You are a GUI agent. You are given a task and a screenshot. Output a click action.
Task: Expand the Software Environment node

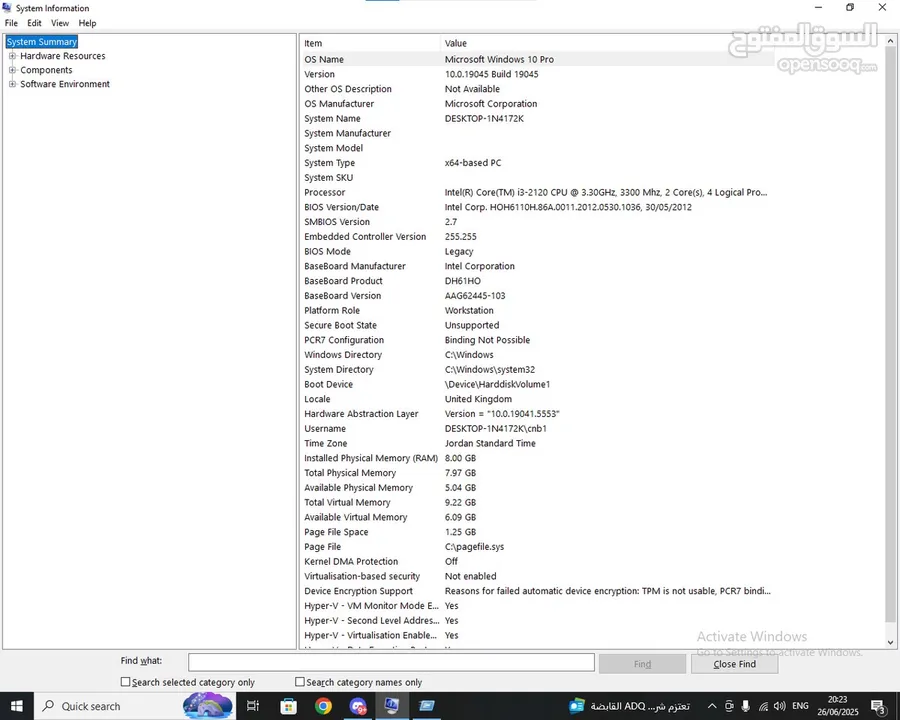pyautogui.click(x=12, y=84)
